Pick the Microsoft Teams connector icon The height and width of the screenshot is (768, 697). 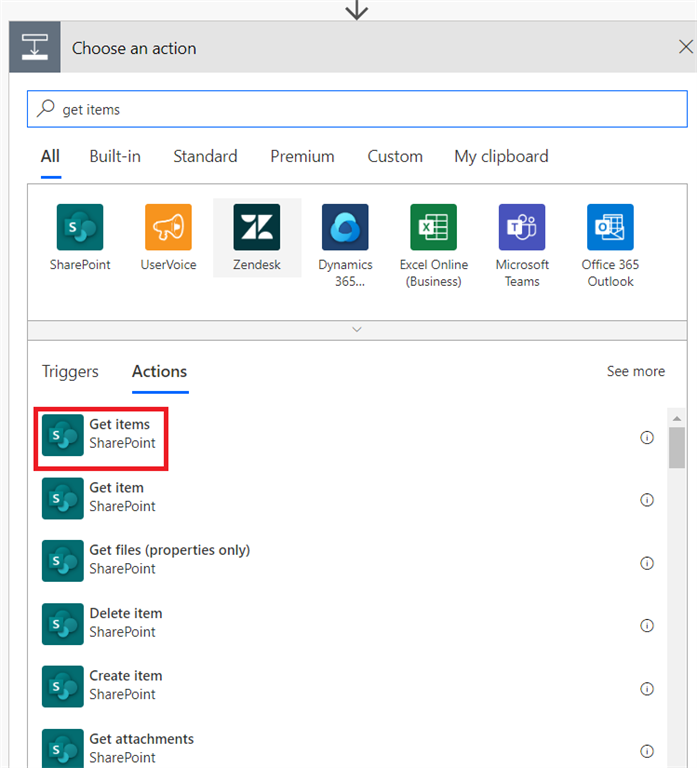[x=522, y=227]
